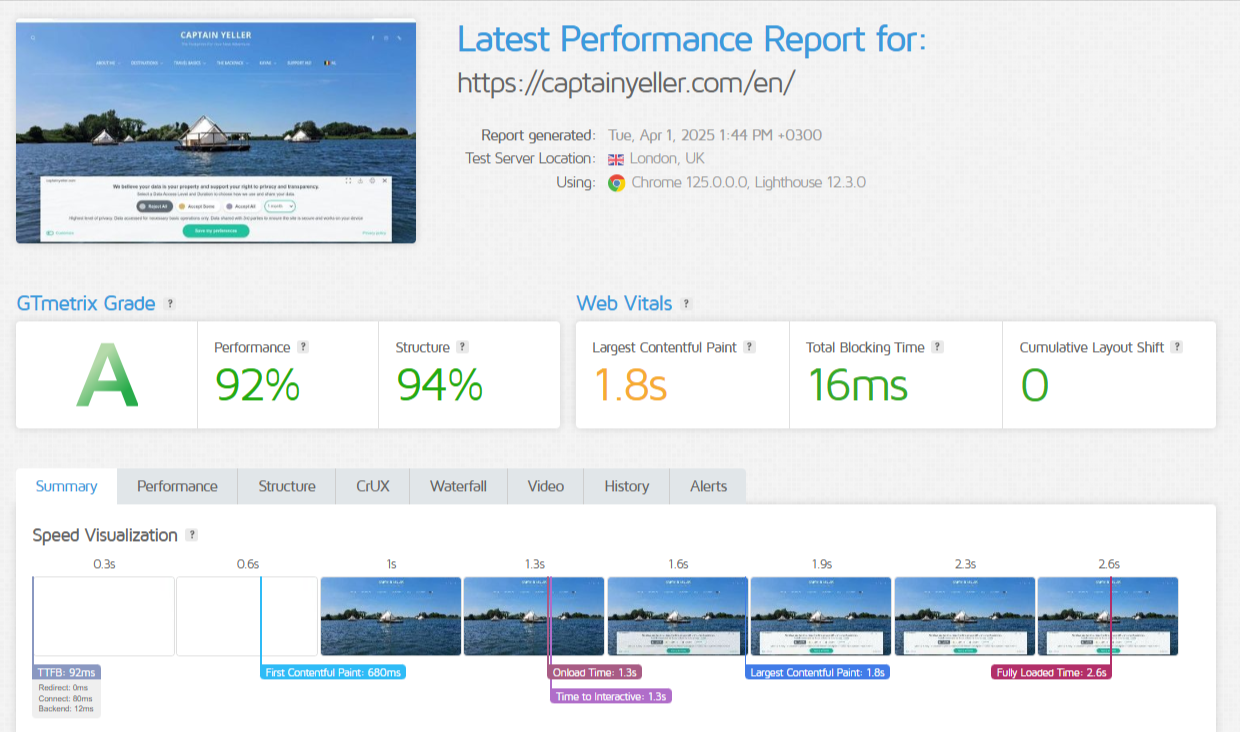
Task: Click the Redirect: 0ms detail
Action: pyautogui.click(x=63, y=688)
